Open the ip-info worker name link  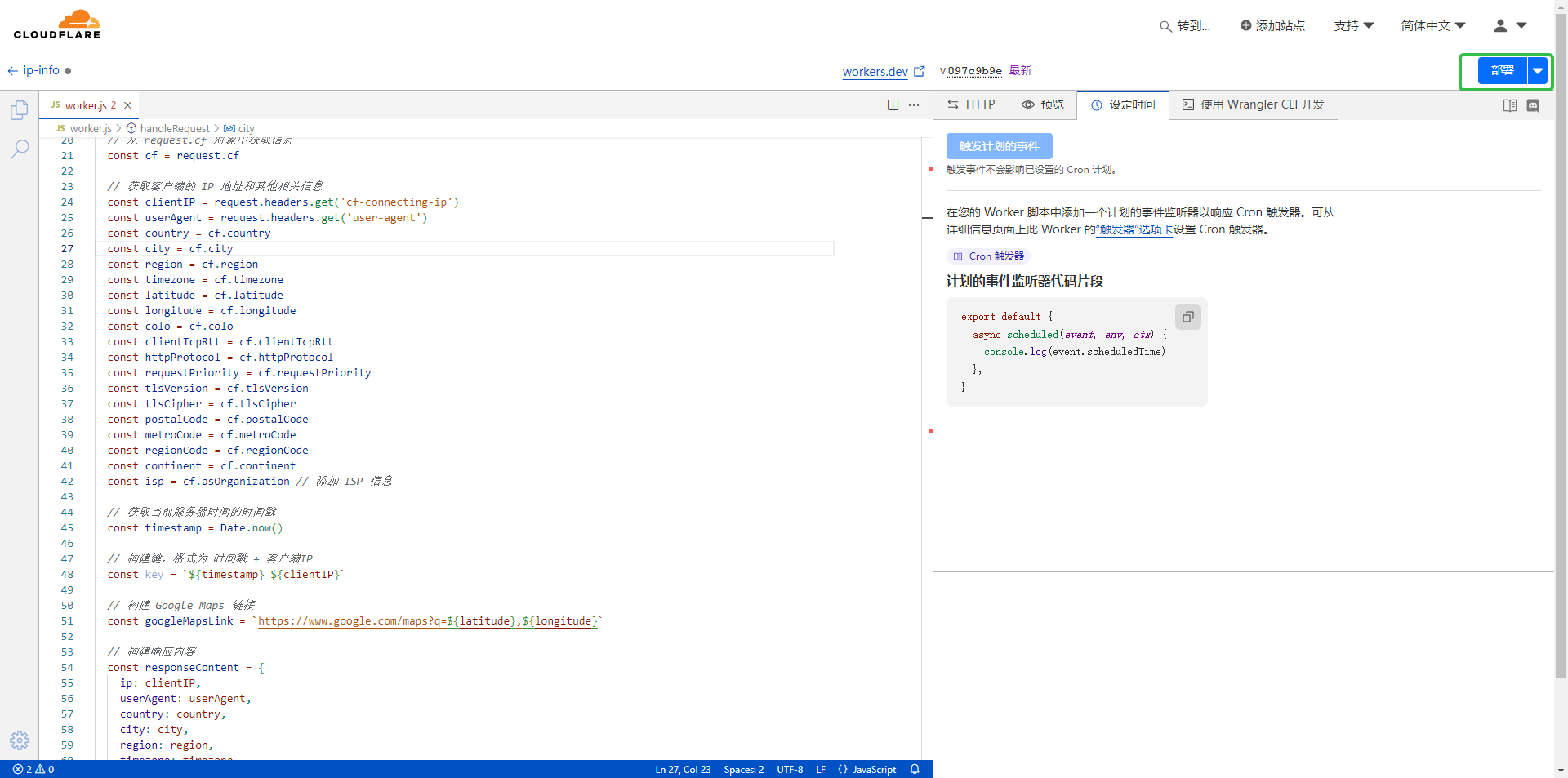pyautogui.click(x=41, y=70)
